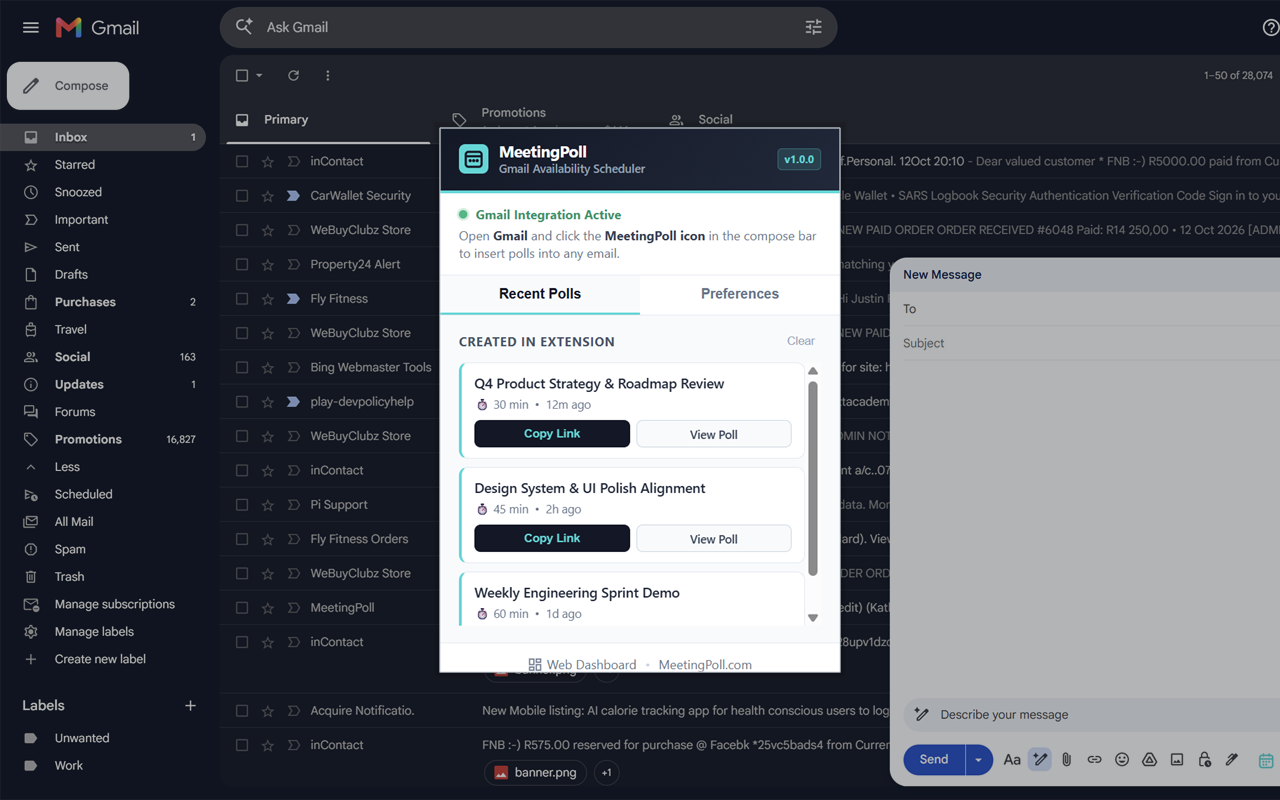Open the select dropdown arrow beside checkbox
Image resolution: width=1280 pixels, height=800 pixels.
point(259,76)
